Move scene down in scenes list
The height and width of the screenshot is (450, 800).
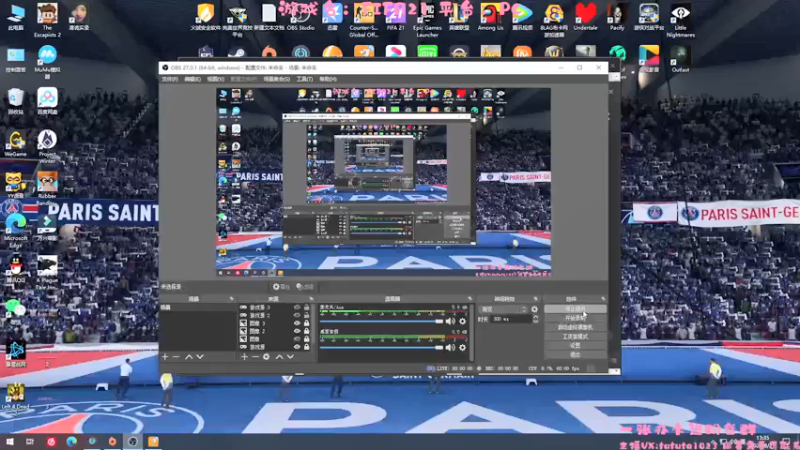click(200, 357)
